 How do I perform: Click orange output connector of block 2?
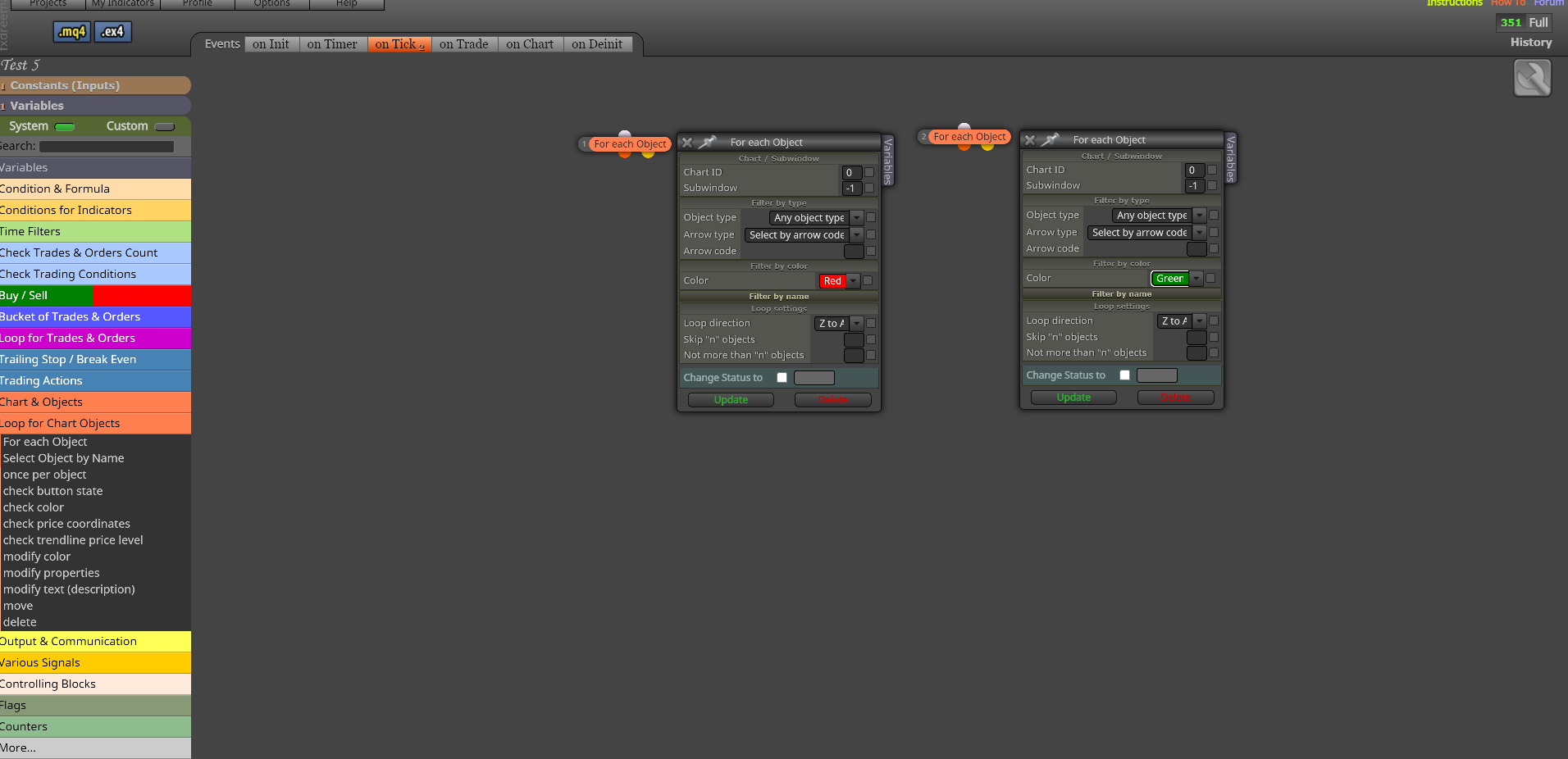click(x=964, y=147)
